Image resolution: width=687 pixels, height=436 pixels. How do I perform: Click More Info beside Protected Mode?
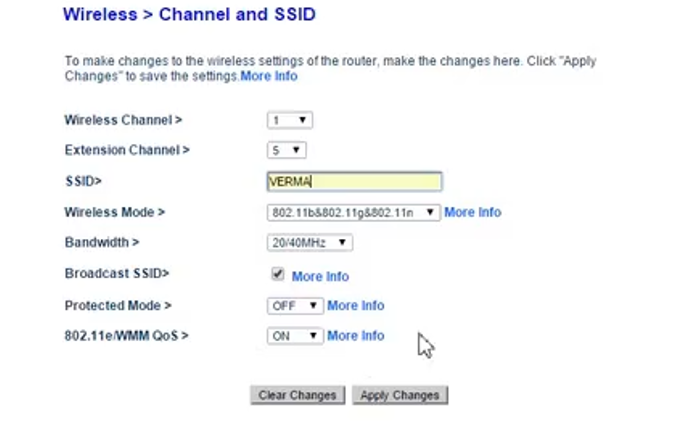(x=355, y=306)
